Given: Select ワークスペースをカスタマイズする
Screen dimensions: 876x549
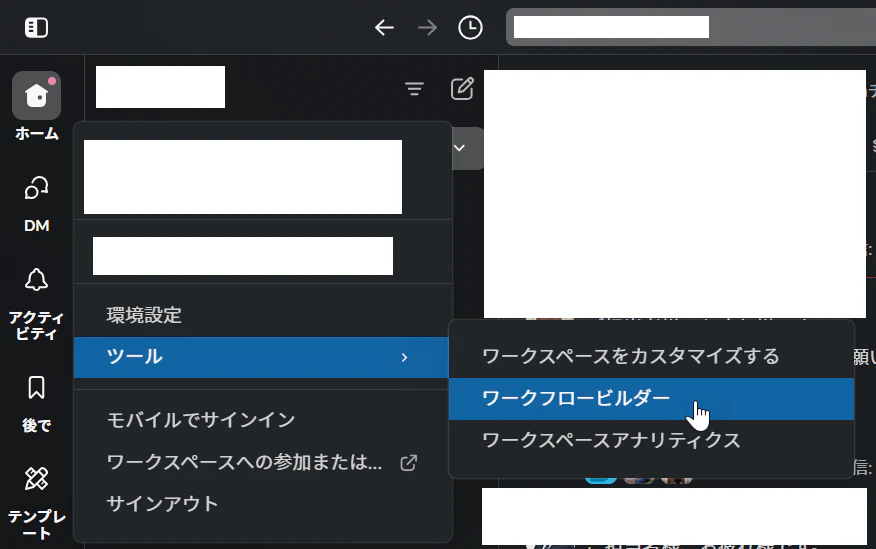Looking at the screenshot, I should [651, 356].
